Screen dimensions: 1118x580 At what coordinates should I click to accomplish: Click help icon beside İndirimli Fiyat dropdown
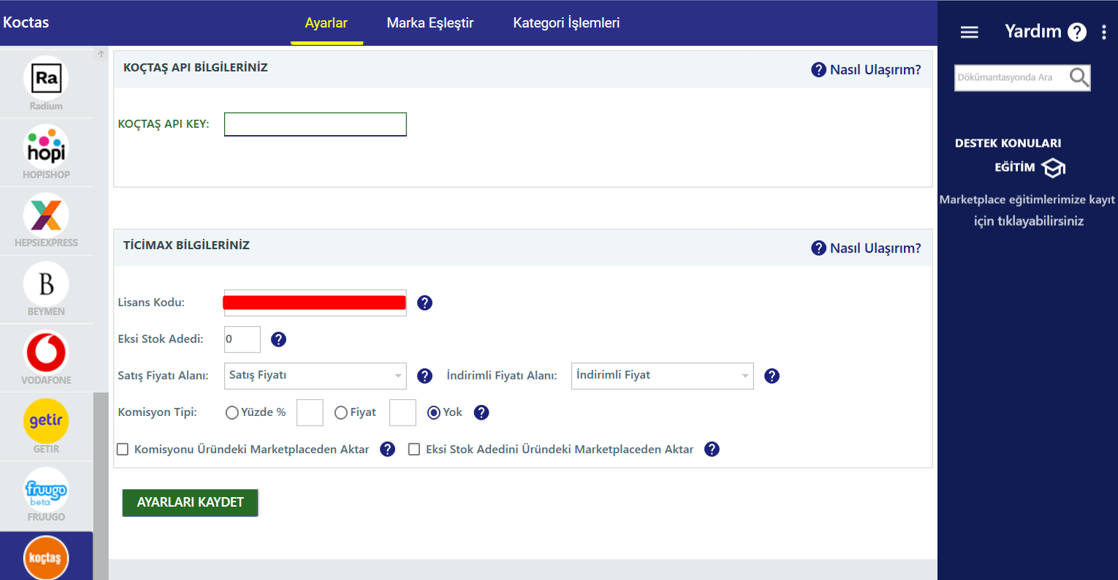tap(771, 376)
